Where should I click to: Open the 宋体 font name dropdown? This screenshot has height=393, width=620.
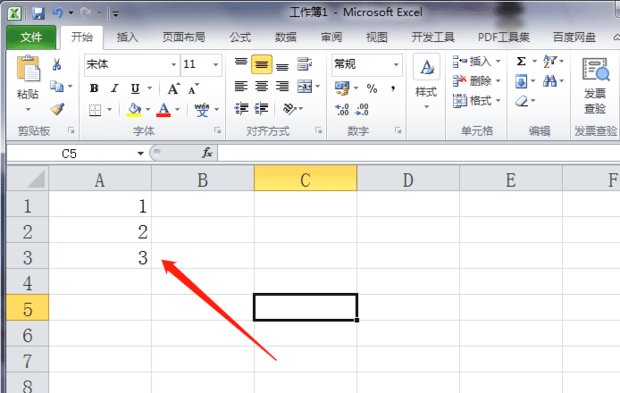point(173,64)
